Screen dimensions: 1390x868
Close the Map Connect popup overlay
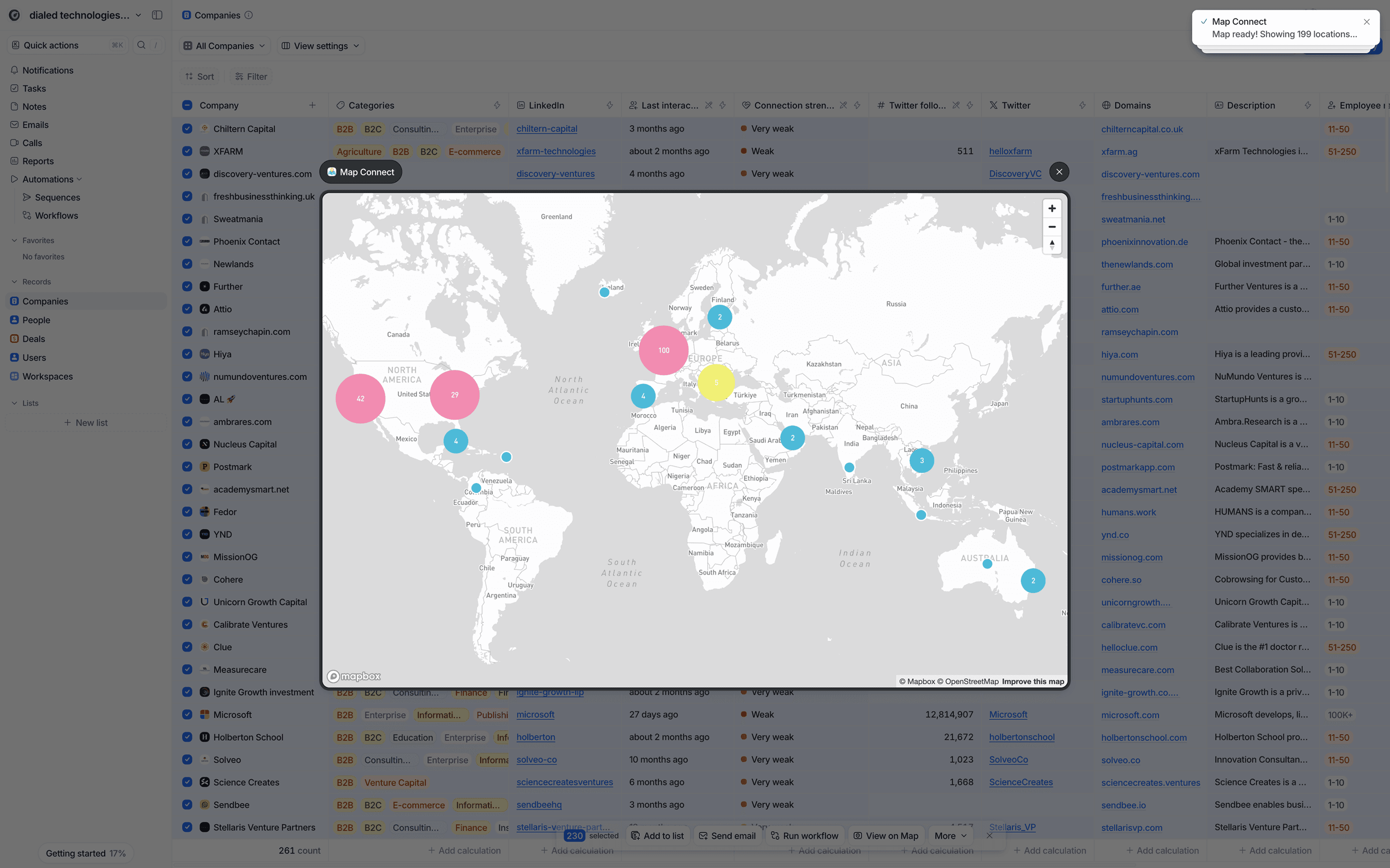click(1059, 172)
